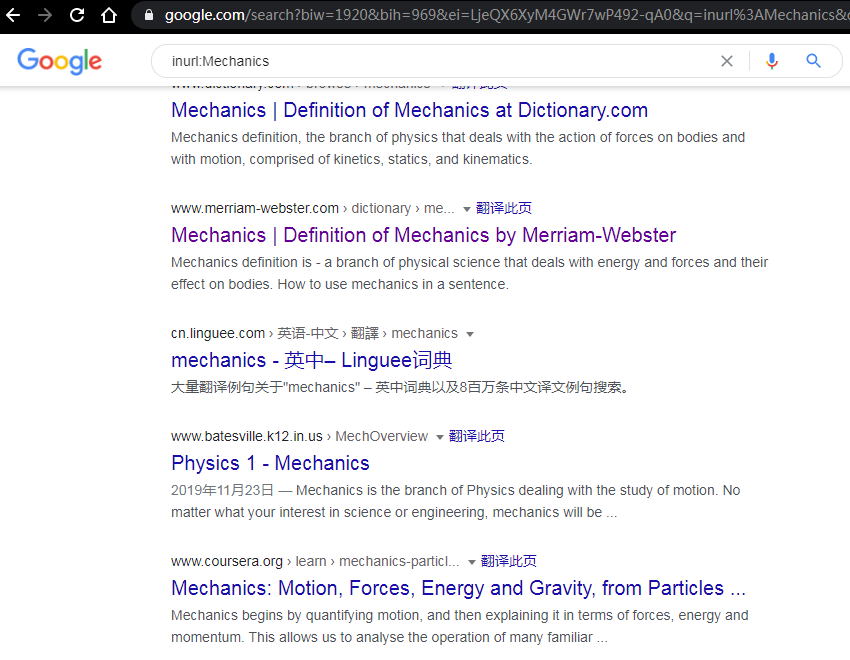Open the Physics 1 - Mechanics result
The image size is (850, 660).
[270, 463]
